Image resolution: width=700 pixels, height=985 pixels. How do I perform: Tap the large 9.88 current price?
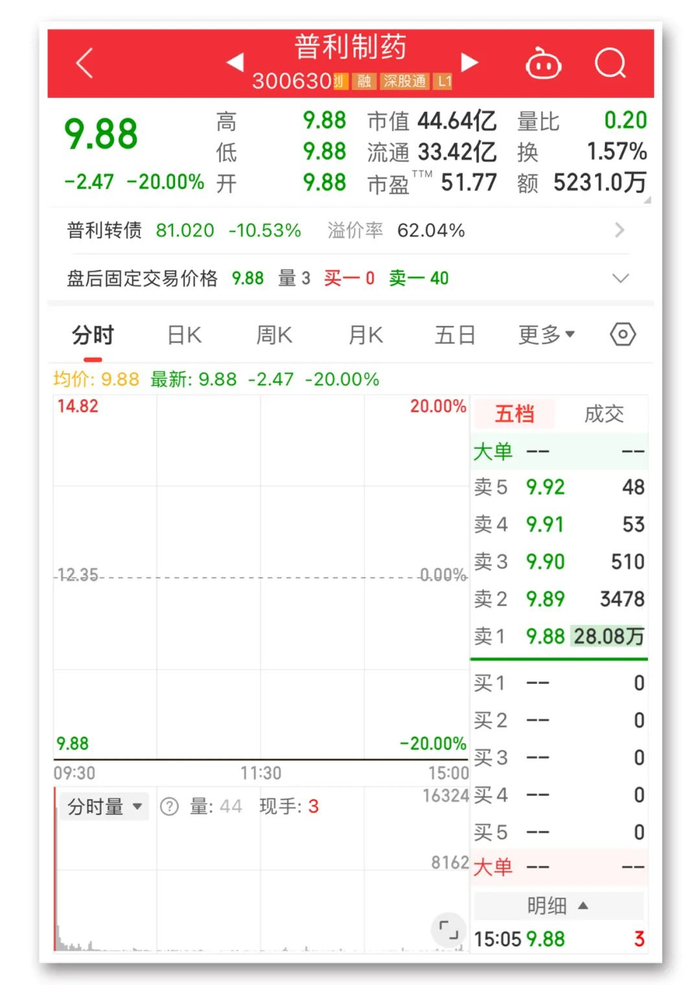click(x=101, y=134)
